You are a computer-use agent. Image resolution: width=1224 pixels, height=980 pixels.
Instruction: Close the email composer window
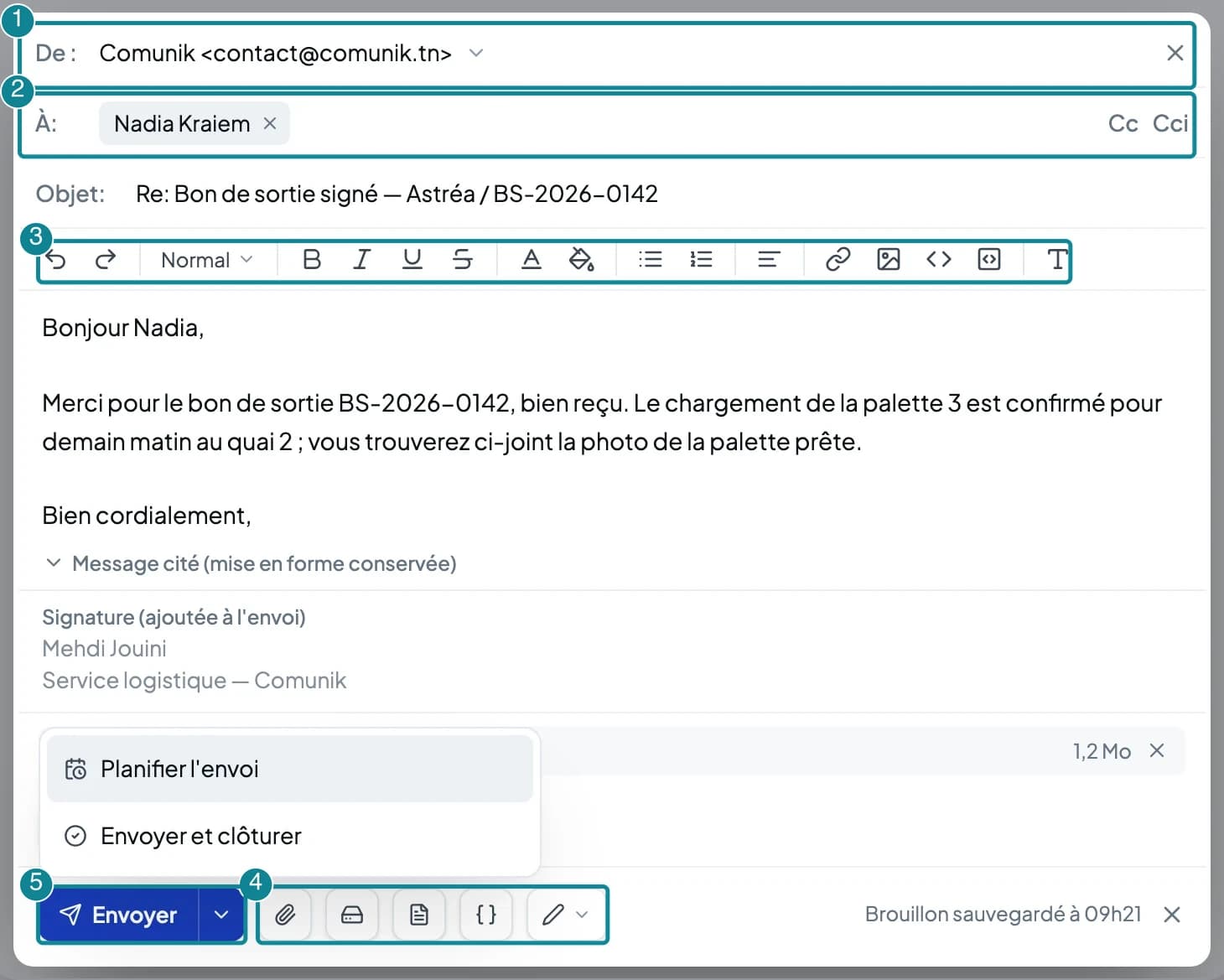tap(1175, 54)
